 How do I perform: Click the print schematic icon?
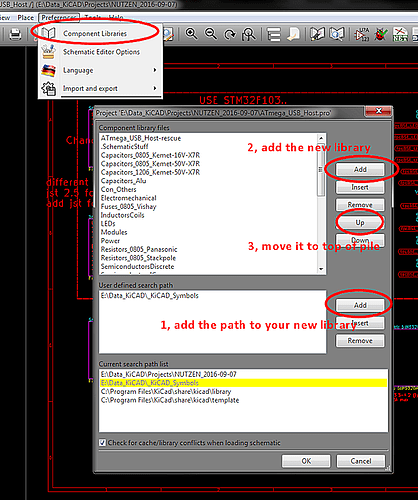[x=15, y=34]
